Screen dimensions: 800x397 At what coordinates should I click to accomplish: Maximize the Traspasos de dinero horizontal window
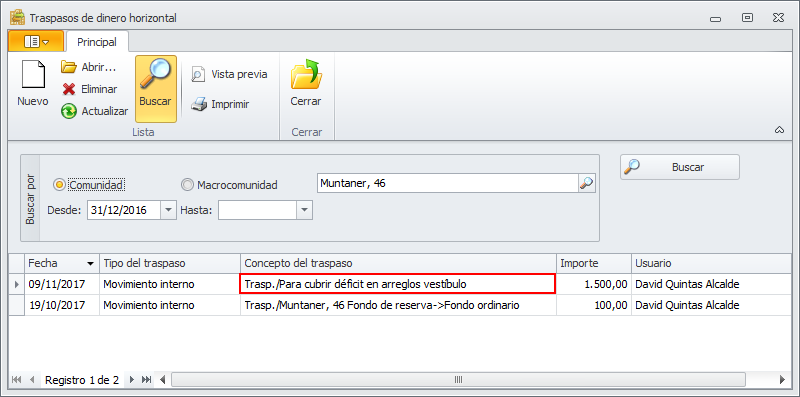tap(747, 18)
